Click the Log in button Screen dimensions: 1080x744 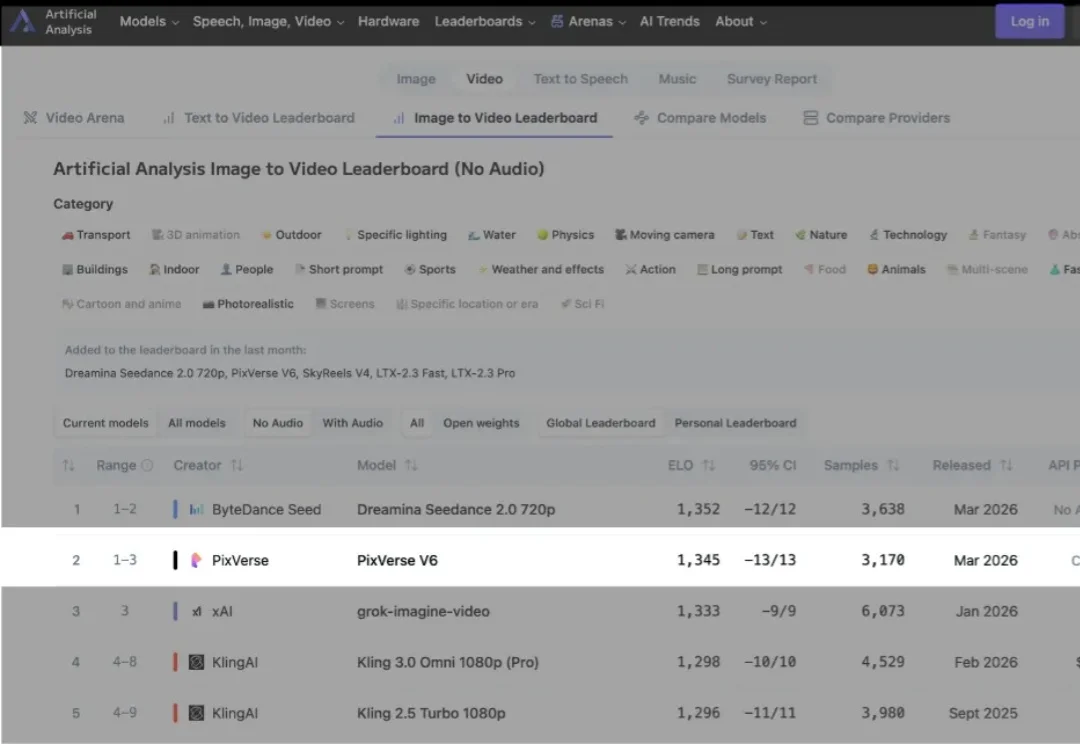coord(1029,21)
